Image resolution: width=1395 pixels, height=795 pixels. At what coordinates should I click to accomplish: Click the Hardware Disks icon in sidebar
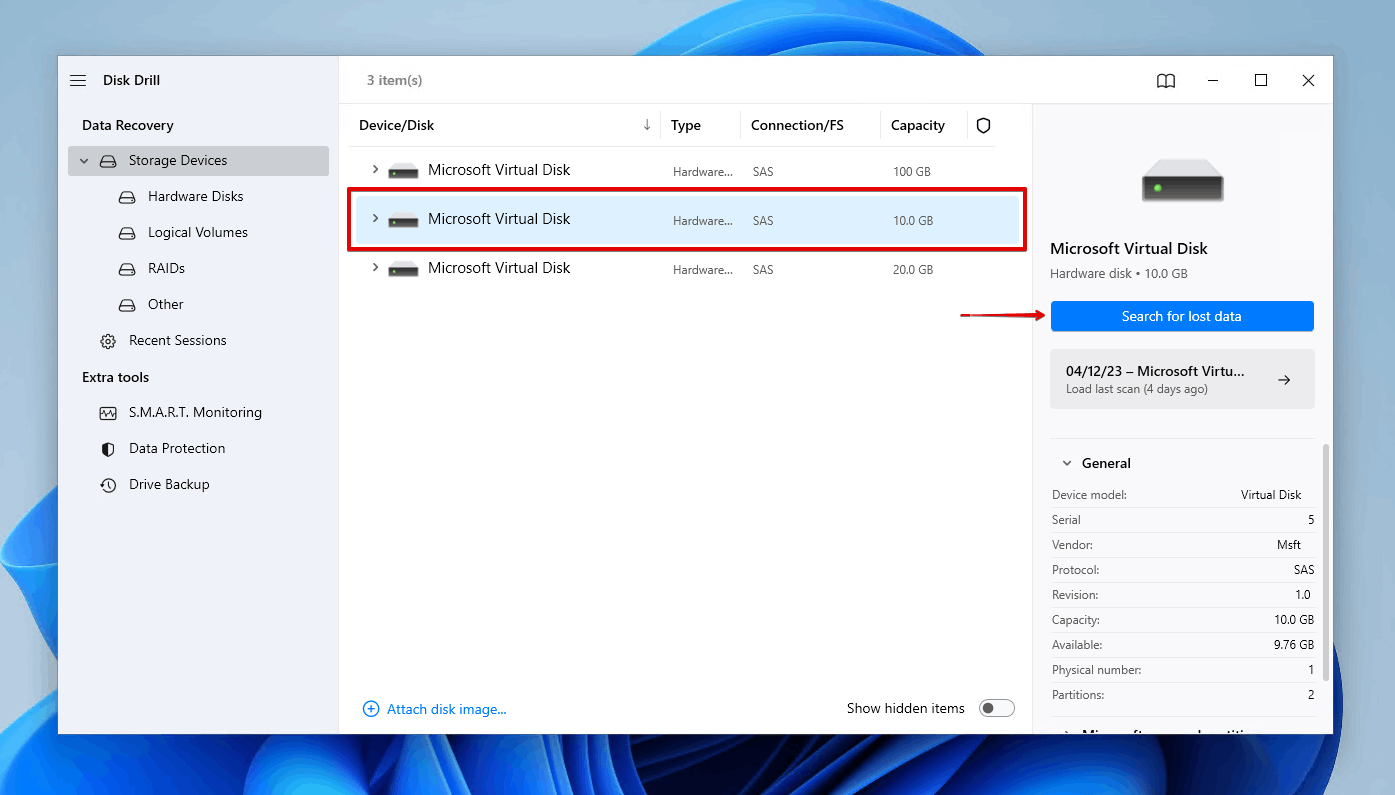coord(127,197)
